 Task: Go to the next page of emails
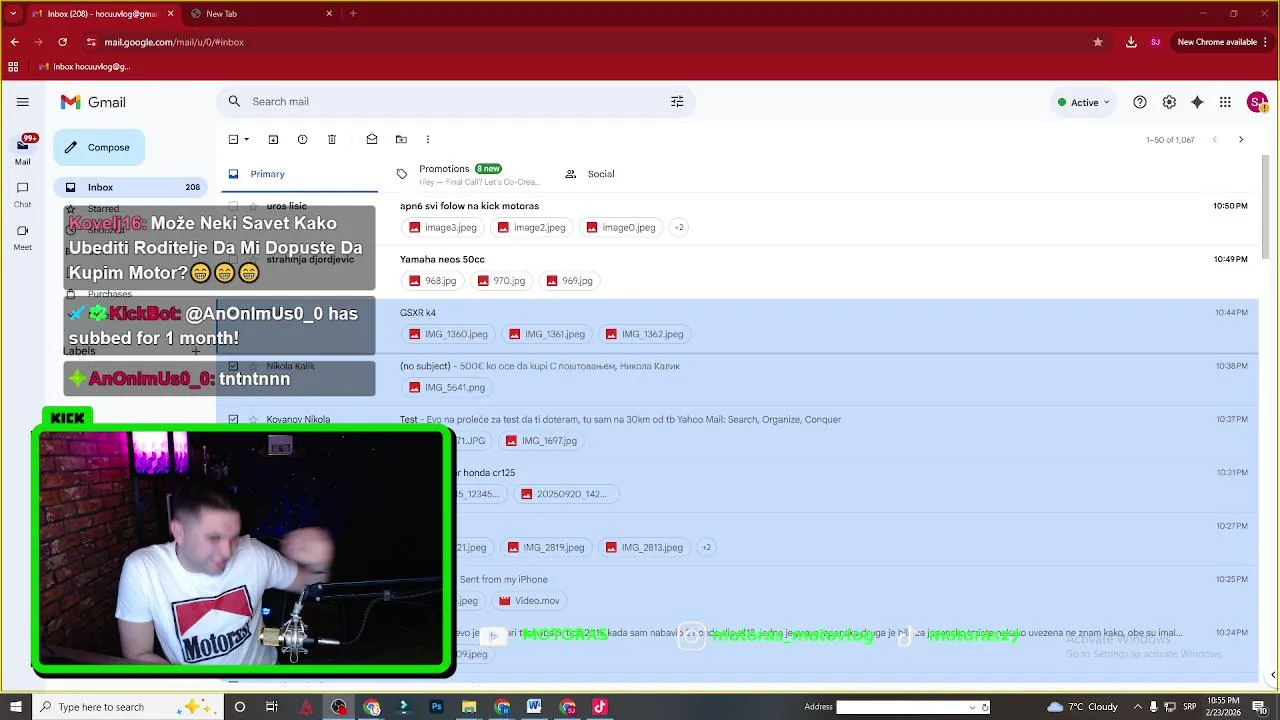click(1241, 140)
